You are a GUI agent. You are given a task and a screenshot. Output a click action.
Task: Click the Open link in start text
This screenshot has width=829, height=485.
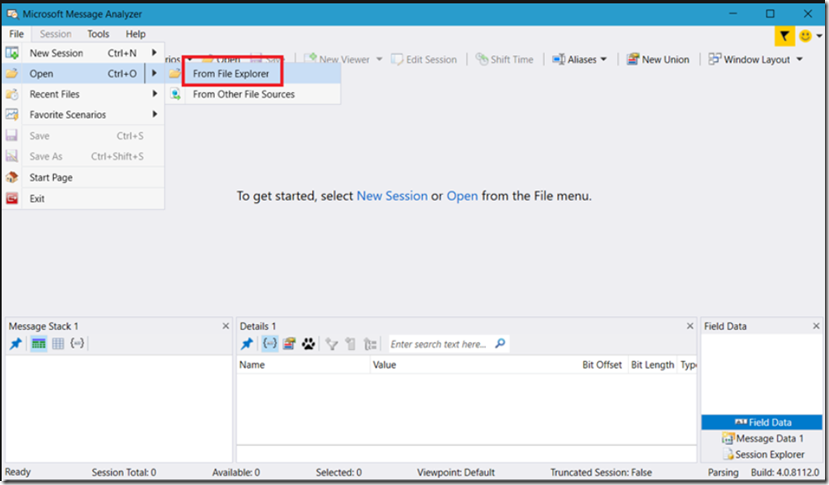click(462, 196)
